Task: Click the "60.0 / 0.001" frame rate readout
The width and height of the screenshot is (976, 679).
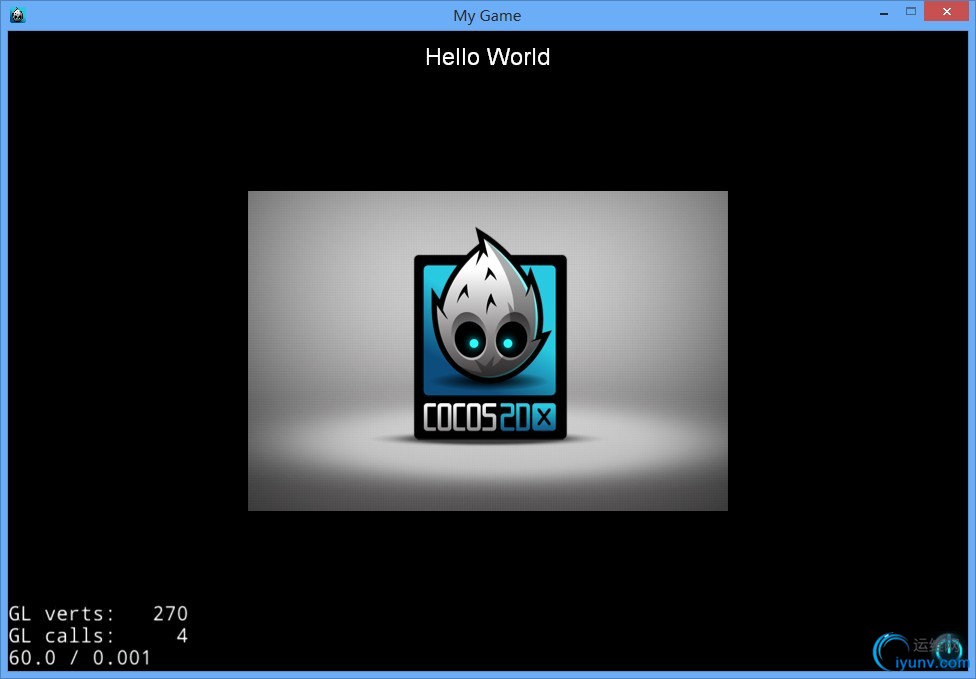Action: [80, 658]
